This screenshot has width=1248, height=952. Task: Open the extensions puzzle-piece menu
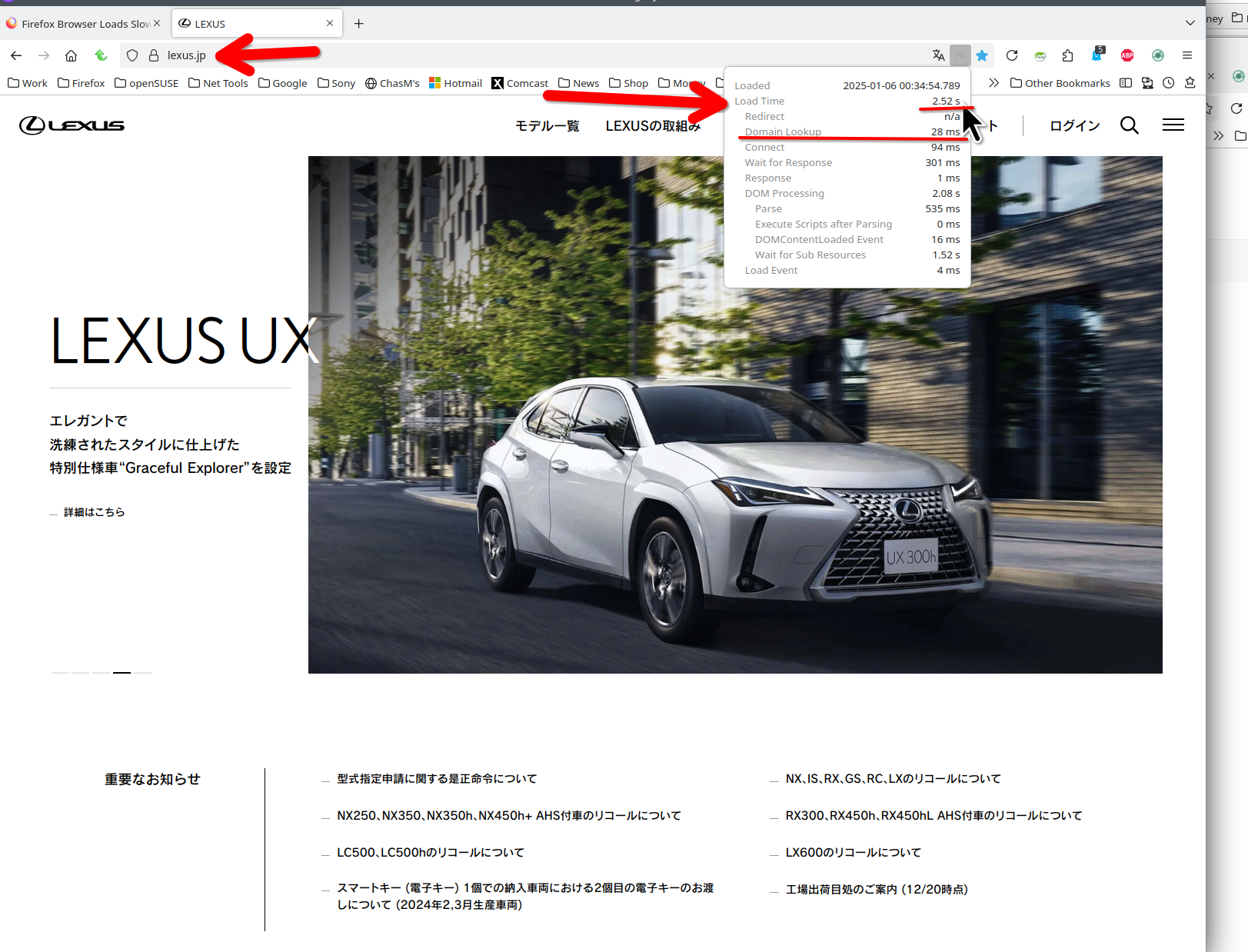[1068, 55]
